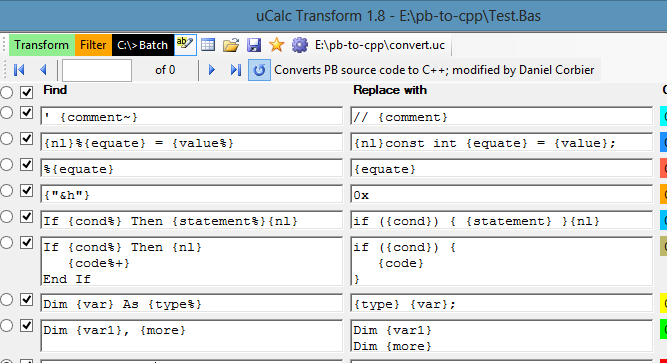Go to next match arrow
The height and width of the screenshot is (363, 667).
click(x=211, y=70)
